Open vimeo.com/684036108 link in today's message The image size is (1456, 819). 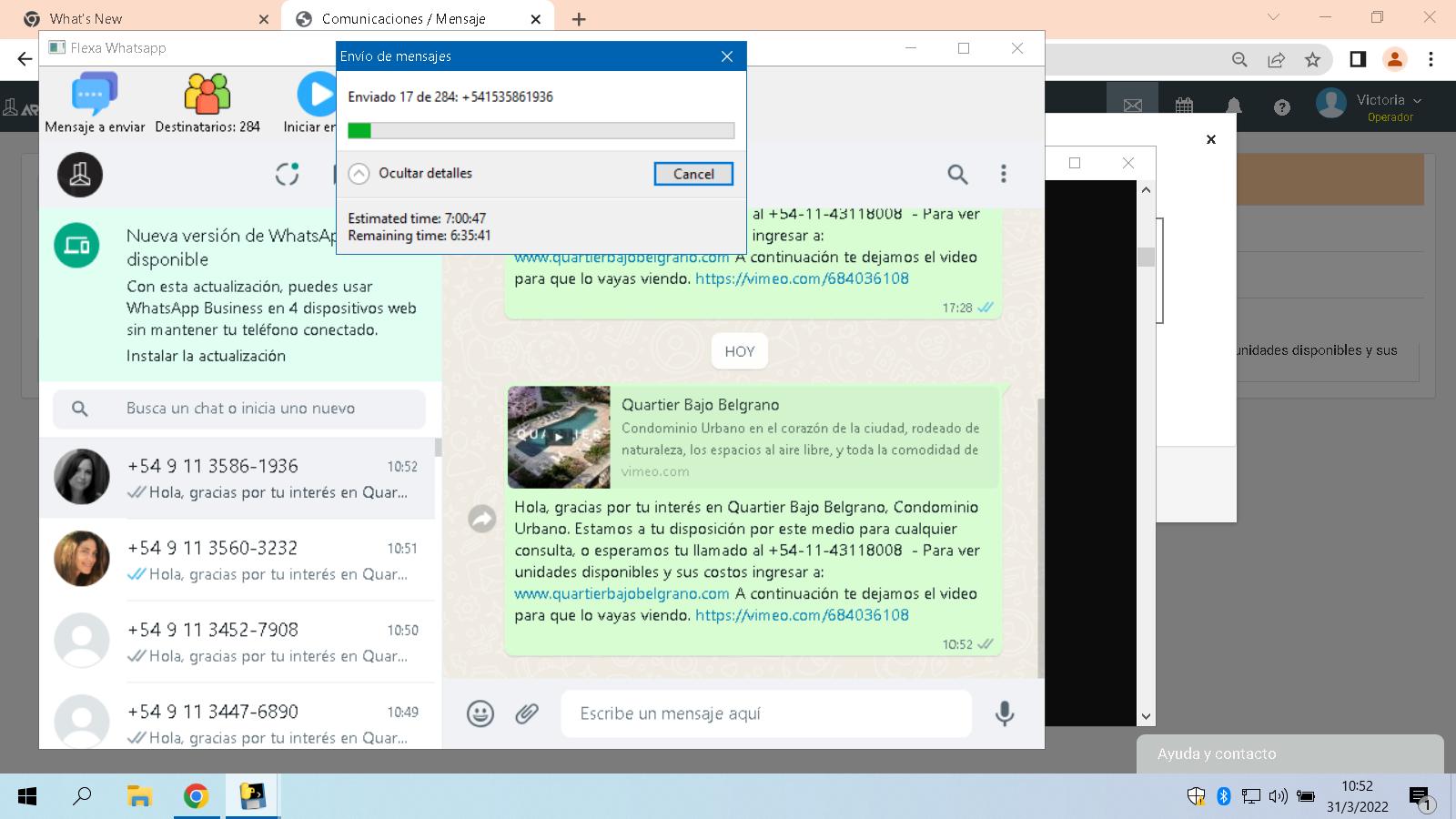(802, 615)
